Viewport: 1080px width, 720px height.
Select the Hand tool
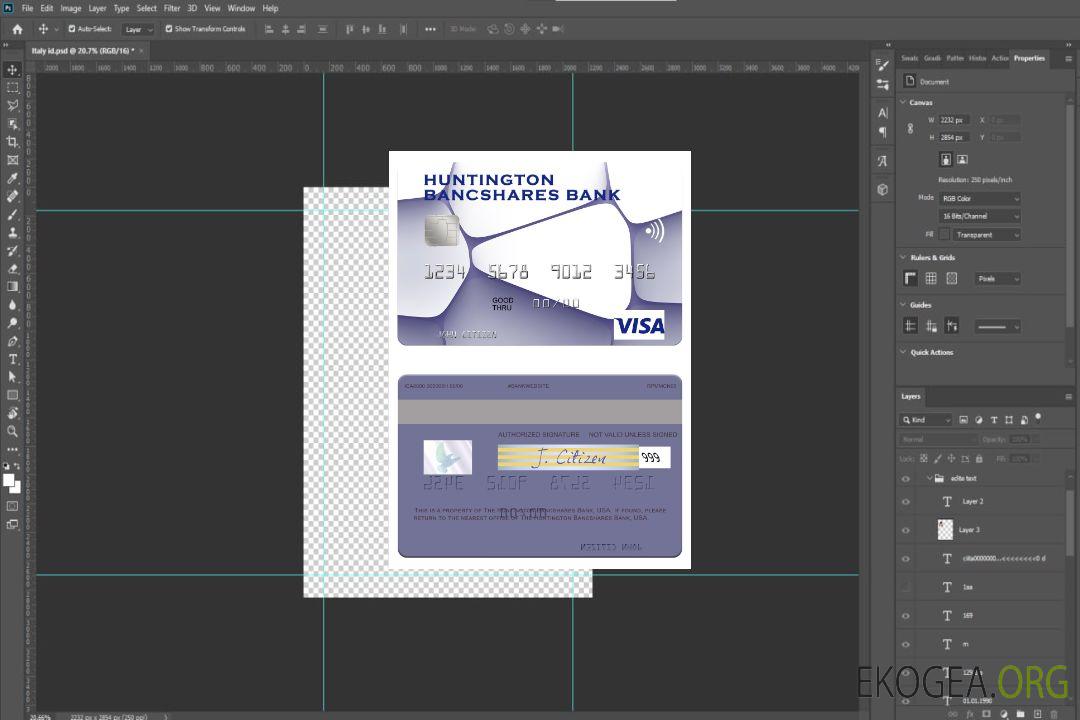(x=12, y=413)
